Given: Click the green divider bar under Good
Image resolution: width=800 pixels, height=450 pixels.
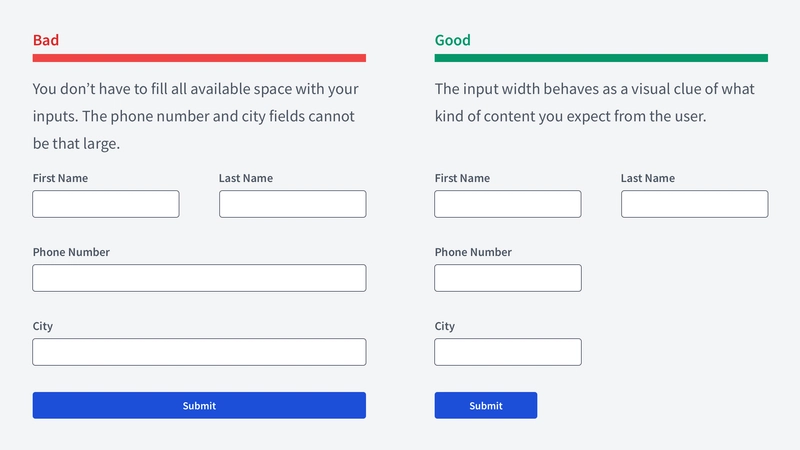Looking at the screenshot, I should click(x=601, y=58).
